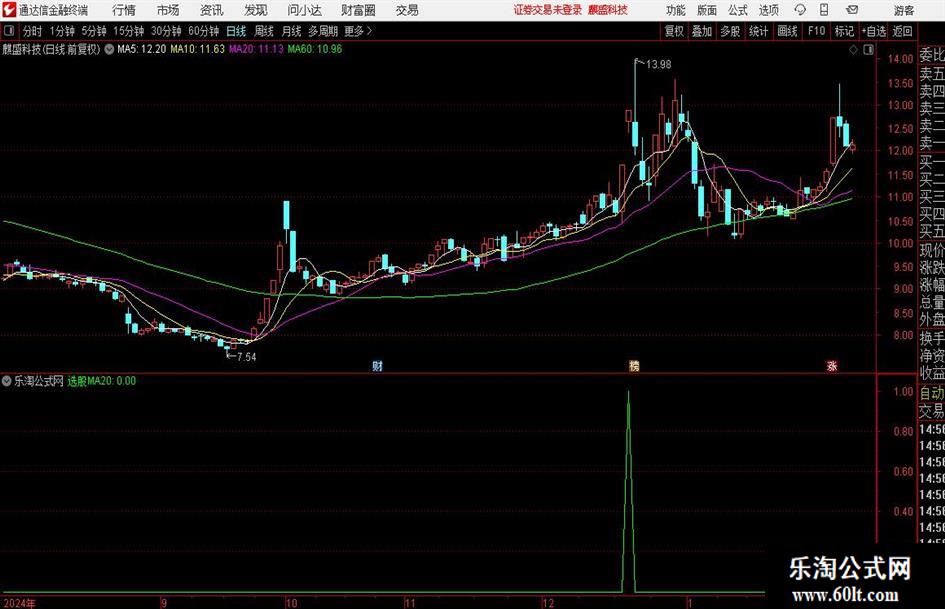Click the month 10 tick on the time axis
Screen dimensions: 945x609
point(291,603)
